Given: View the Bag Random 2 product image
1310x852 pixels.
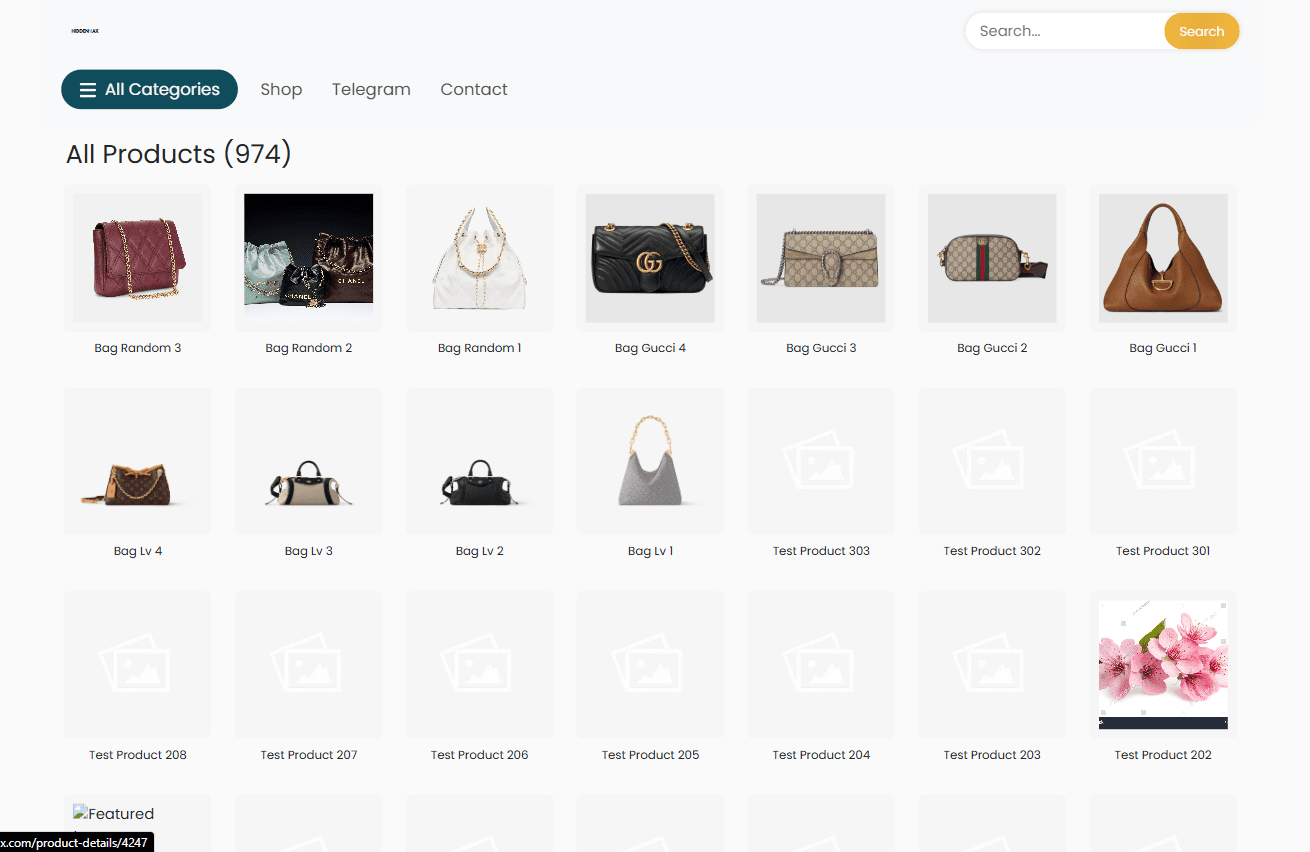Looking at the screenshot, I should coord(309,258).
